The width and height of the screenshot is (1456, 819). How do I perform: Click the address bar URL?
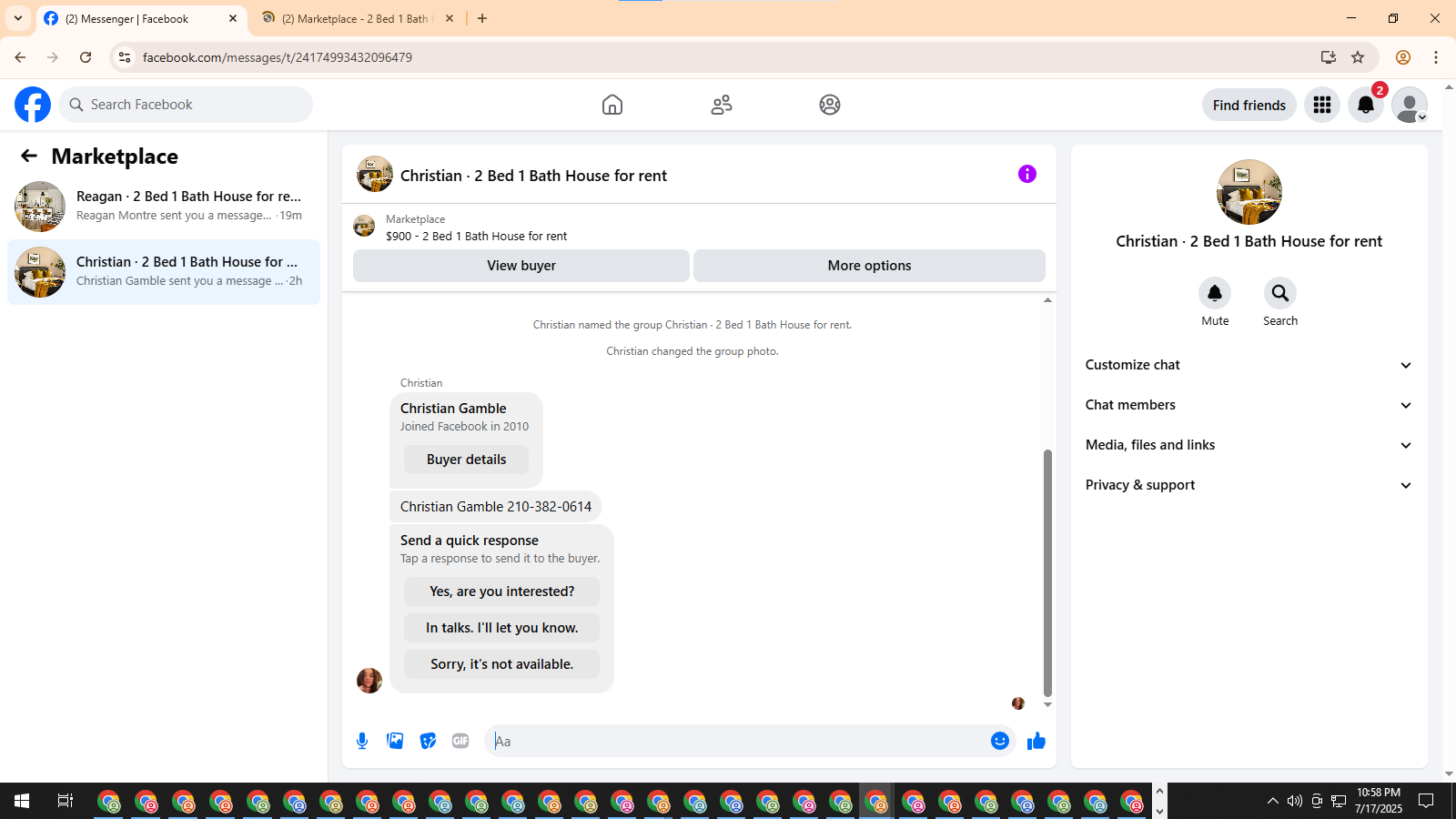click(x=278, y=57)
